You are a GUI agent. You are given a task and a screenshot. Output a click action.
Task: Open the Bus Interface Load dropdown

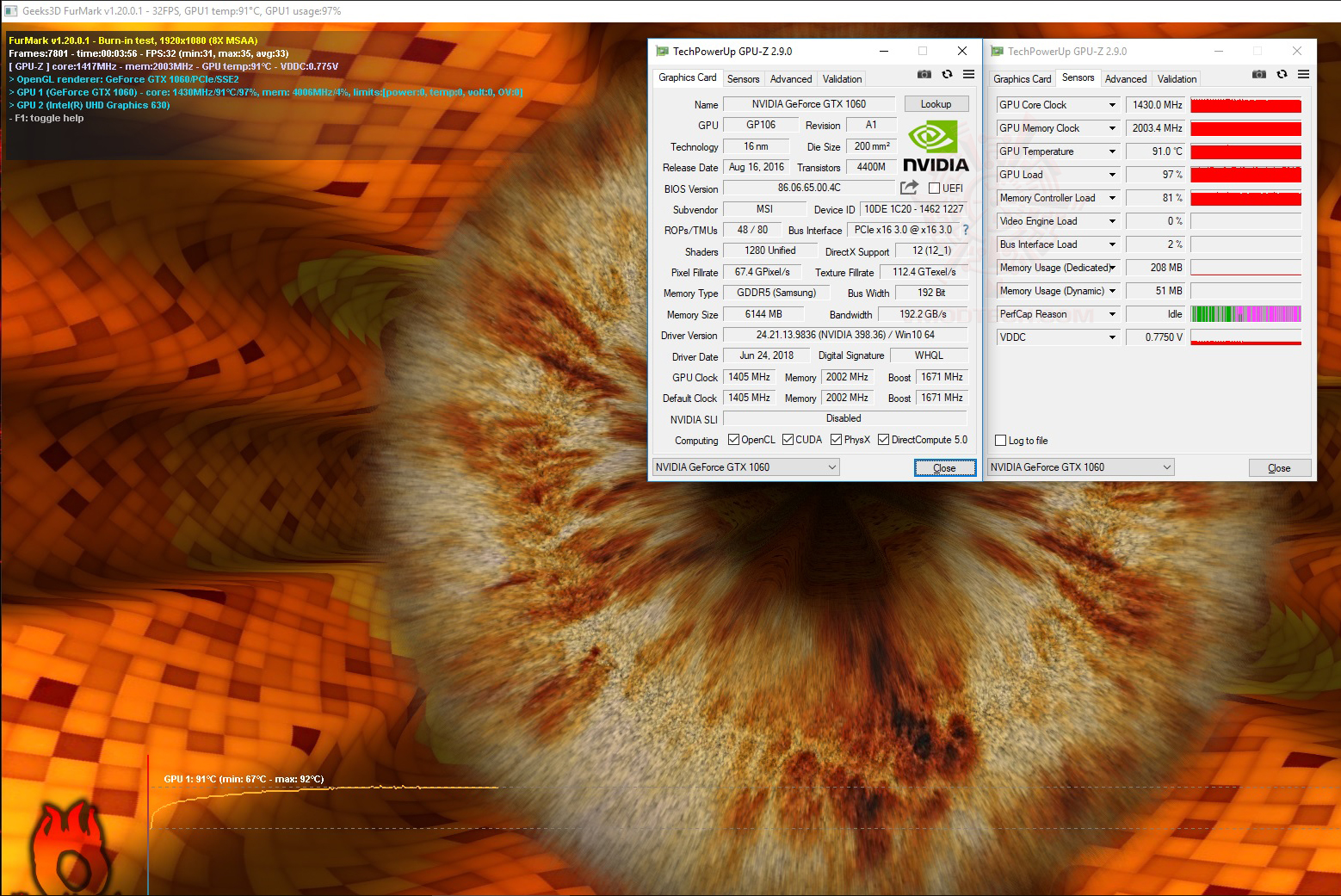(1112, 244)
